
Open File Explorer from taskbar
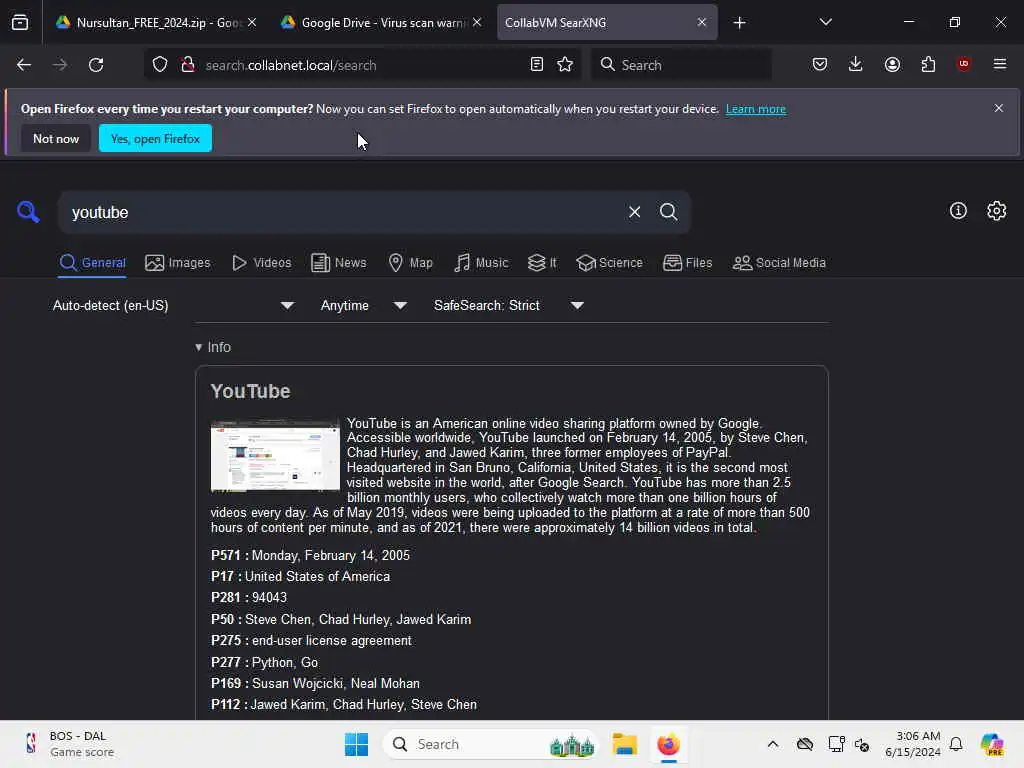click(624, 744)
